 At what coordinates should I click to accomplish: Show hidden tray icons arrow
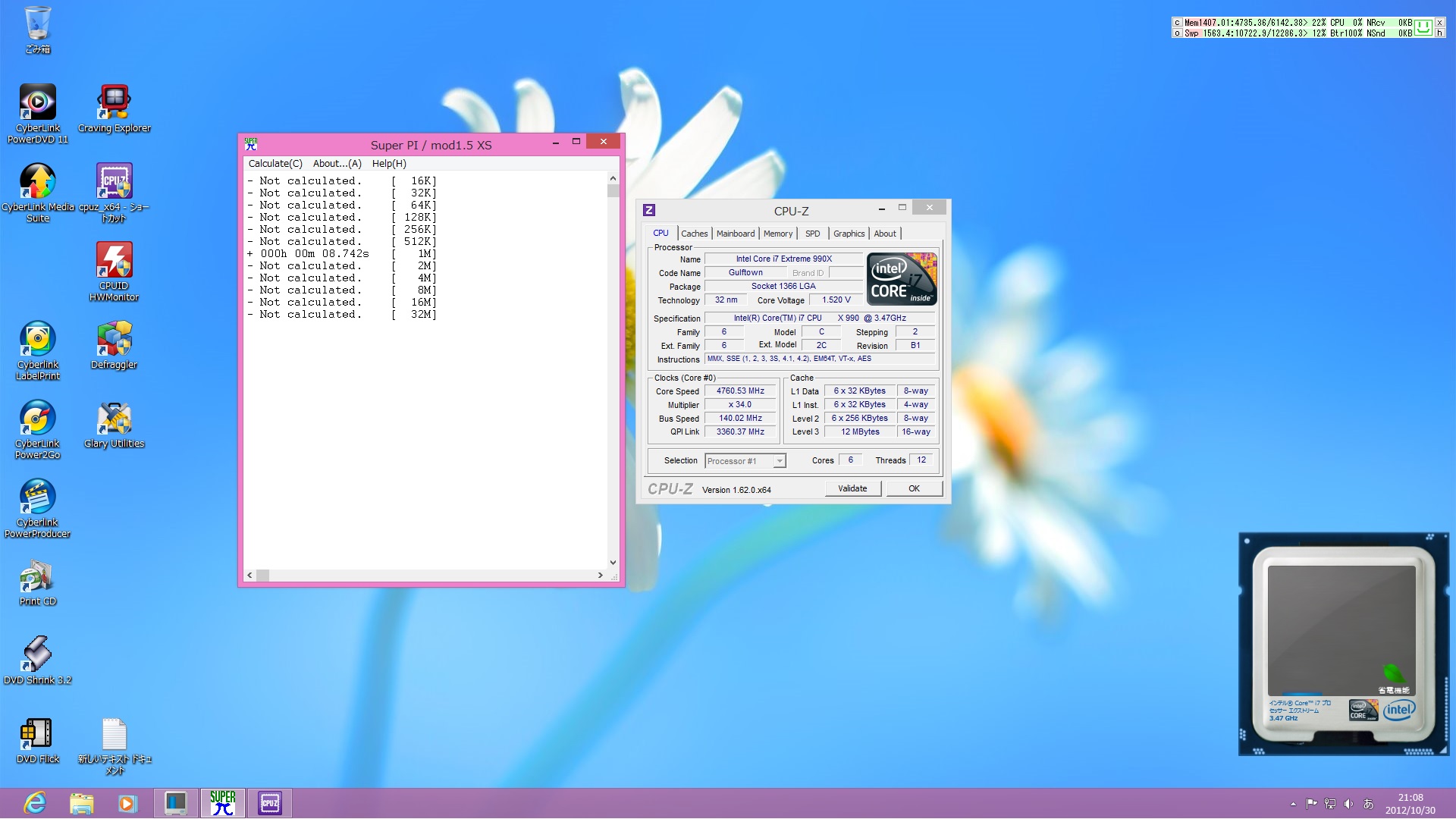1293,804
